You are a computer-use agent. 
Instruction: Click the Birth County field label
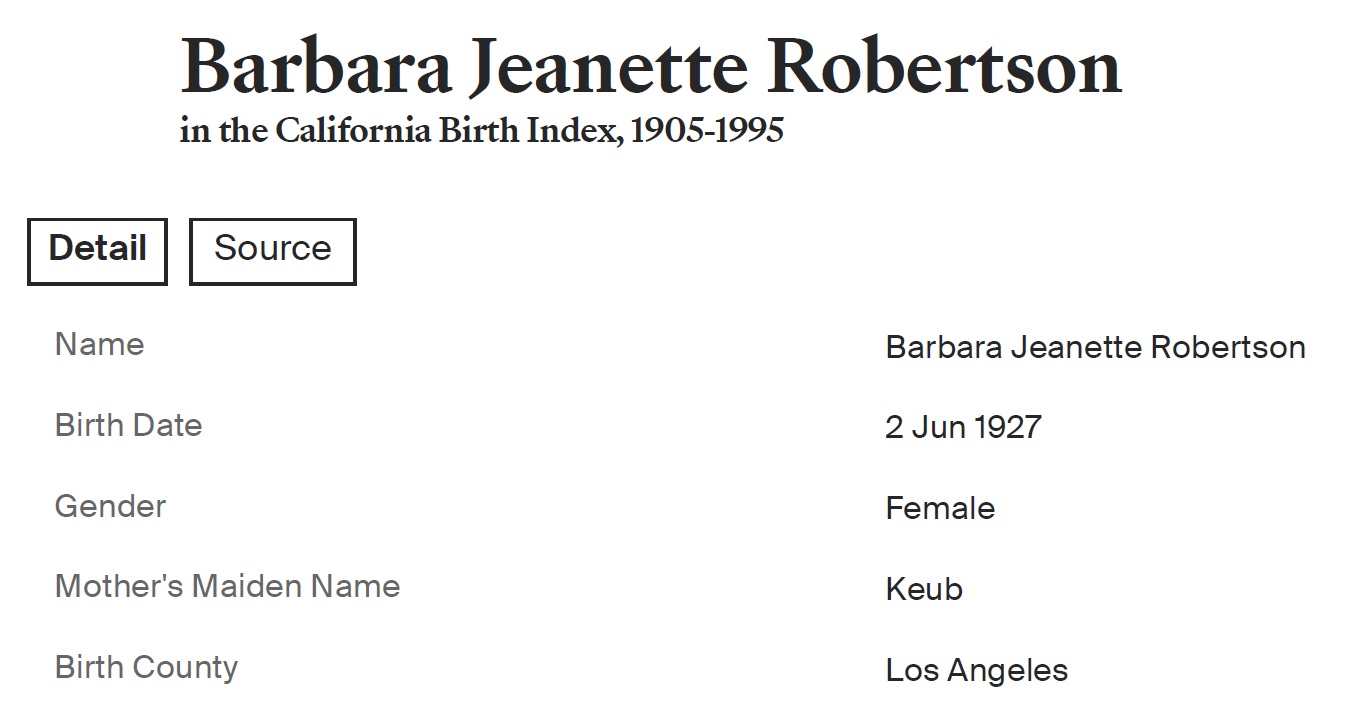146,667
